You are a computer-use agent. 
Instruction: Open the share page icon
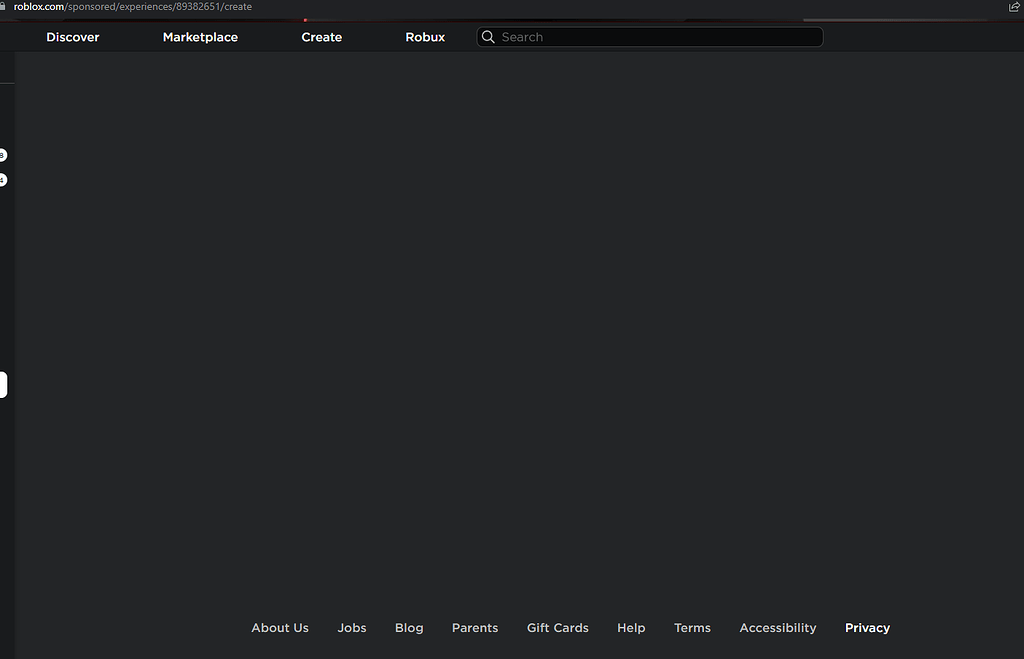pos(1013,6)
